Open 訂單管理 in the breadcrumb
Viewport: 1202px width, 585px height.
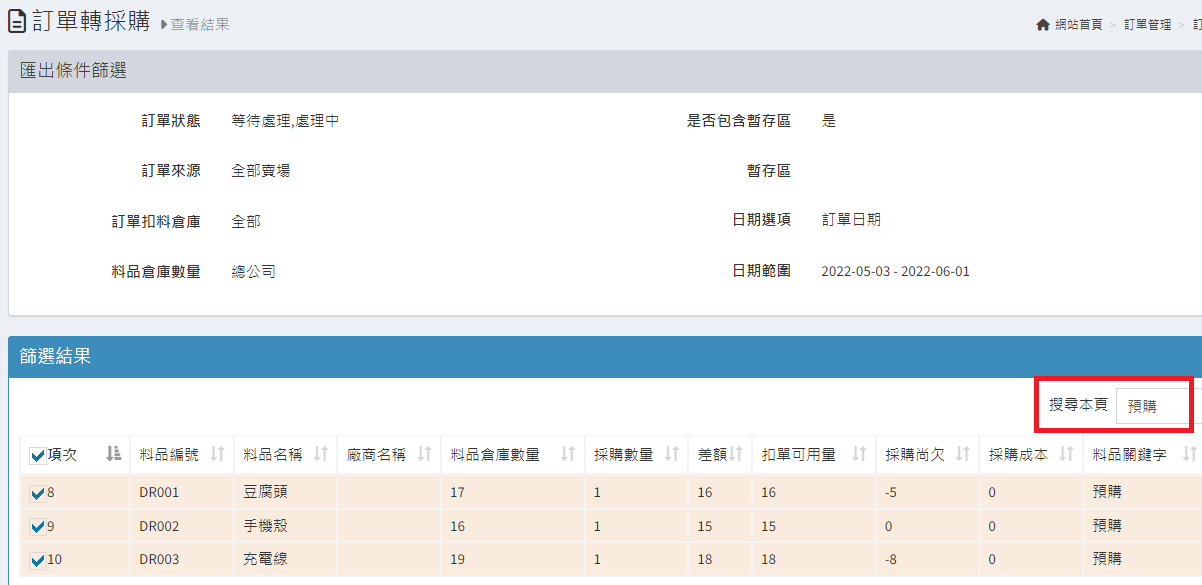click(1147, 24)
